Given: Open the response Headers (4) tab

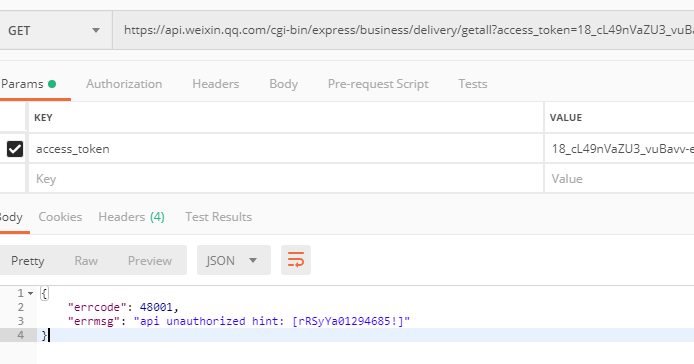Looking at the screenshot, I should click(x=131, y=217).
